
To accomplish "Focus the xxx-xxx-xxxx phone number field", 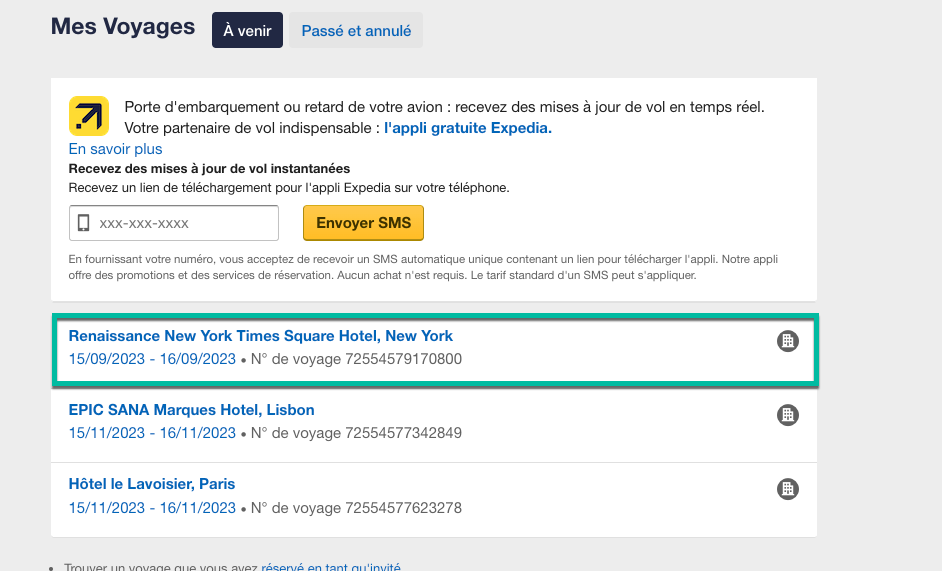I will coord(174,223).
